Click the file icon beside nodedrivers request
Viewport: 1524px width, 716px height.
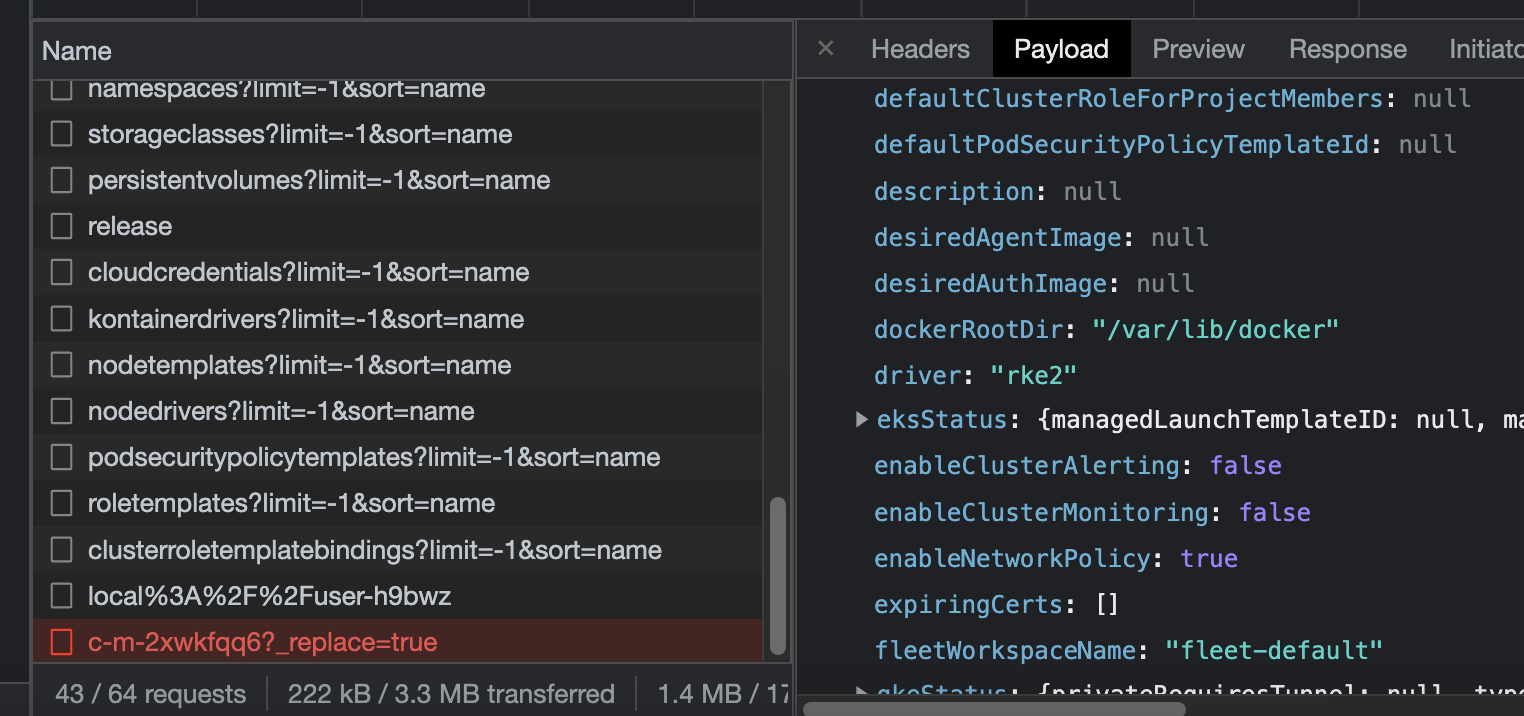tap(62, 411)
